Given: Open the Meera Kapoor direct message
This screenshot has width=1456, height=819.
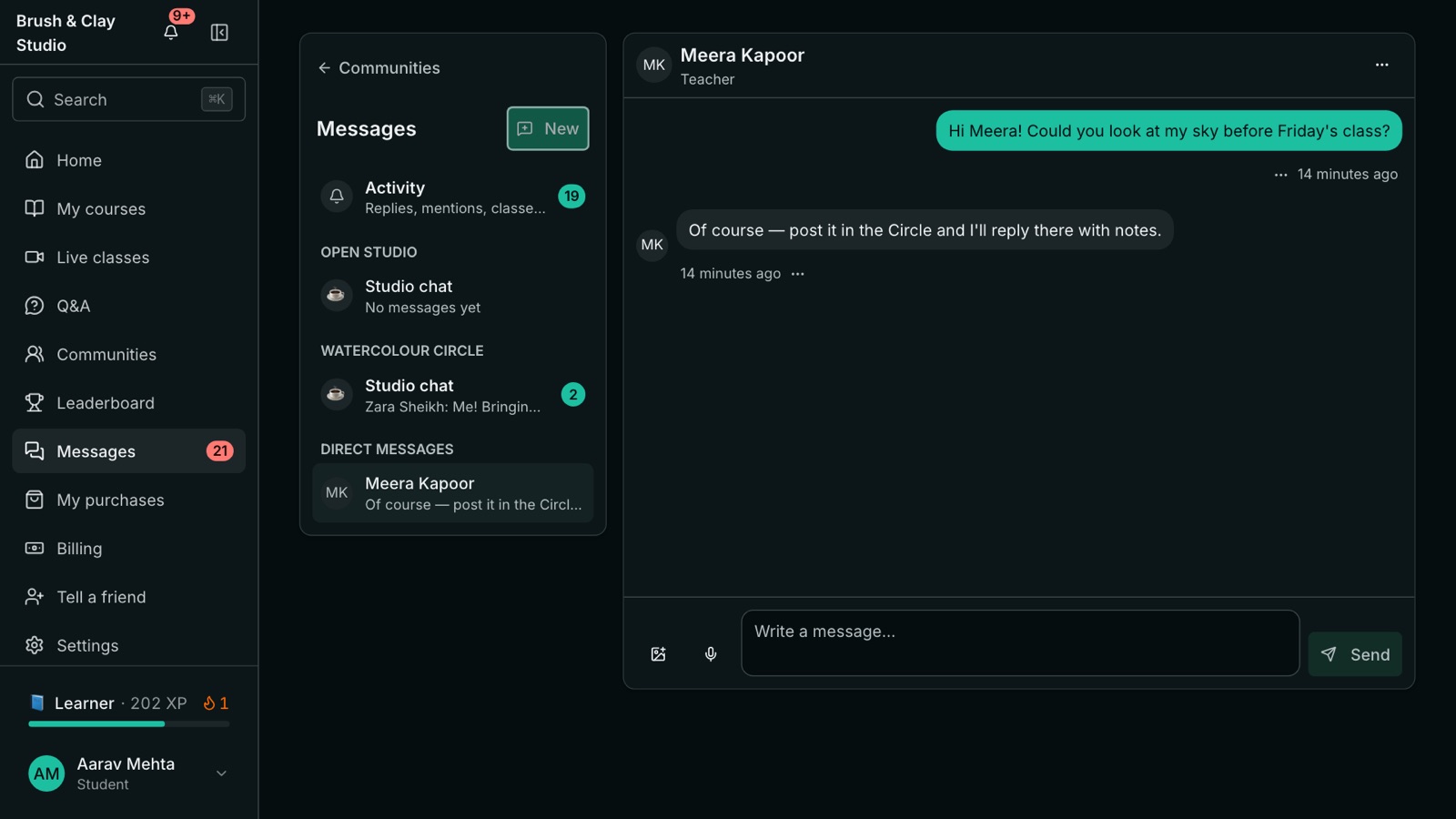Looking at the screenshot, I should tap(453, 493).
